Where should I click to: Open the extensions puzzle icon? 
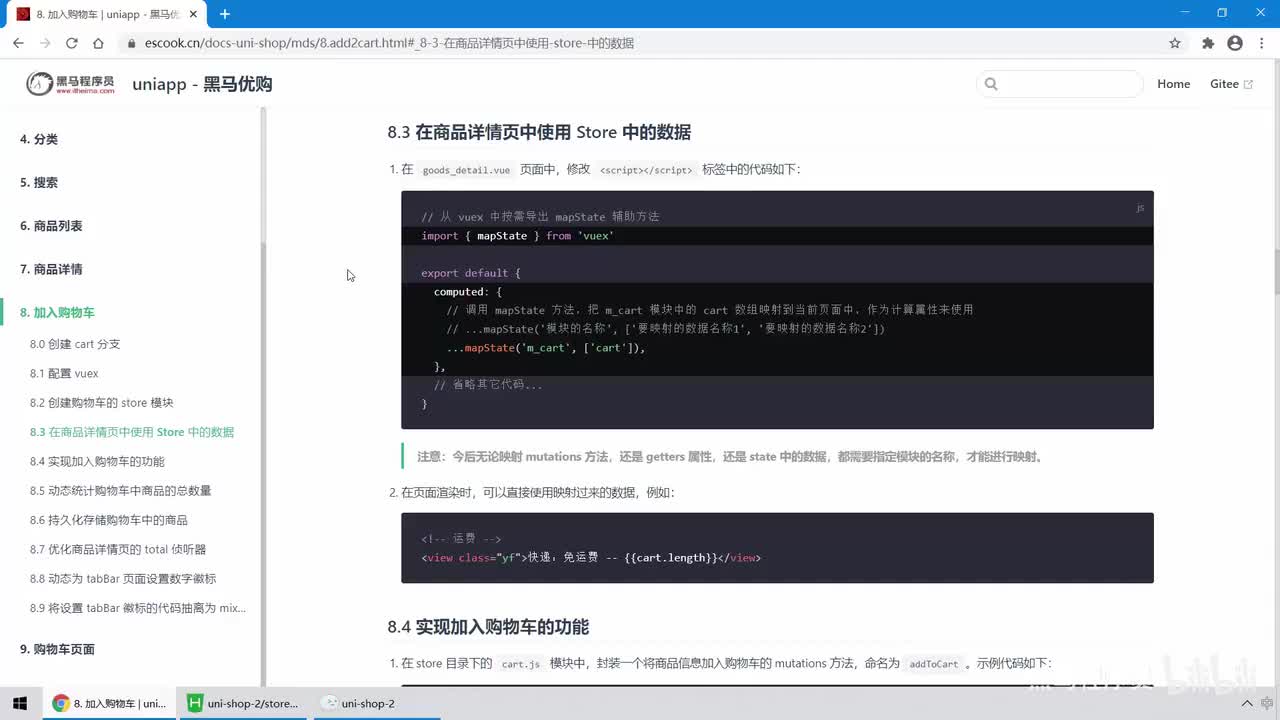click(1208, 43)
